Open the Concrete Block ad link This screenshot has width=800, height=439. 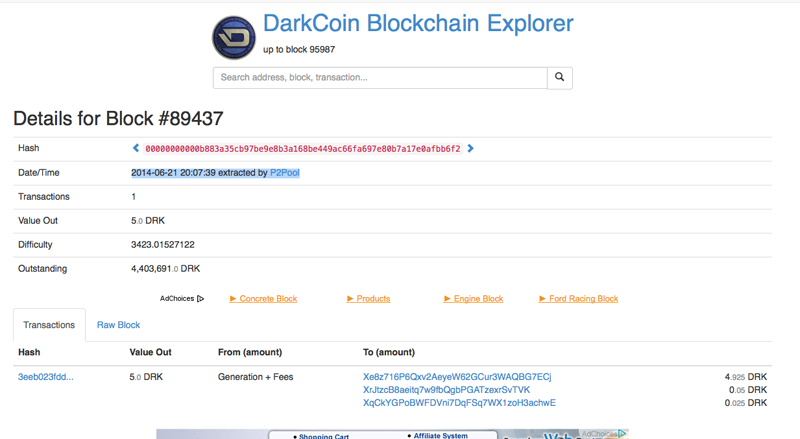pos(263,299)
